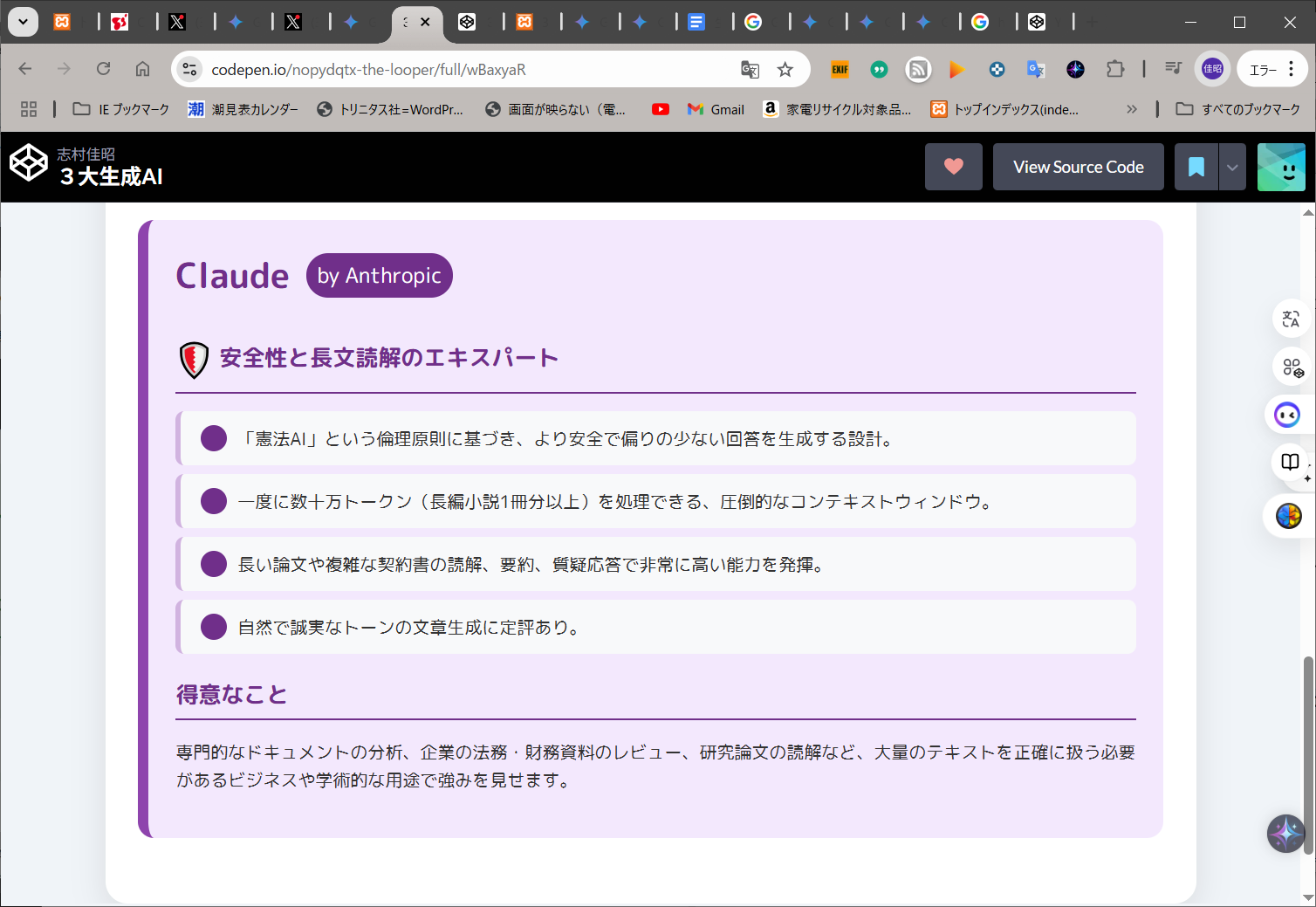Open the Gmail bookmark
Viewport: 1316px width, 907px height.
click(x=716, y=109)
